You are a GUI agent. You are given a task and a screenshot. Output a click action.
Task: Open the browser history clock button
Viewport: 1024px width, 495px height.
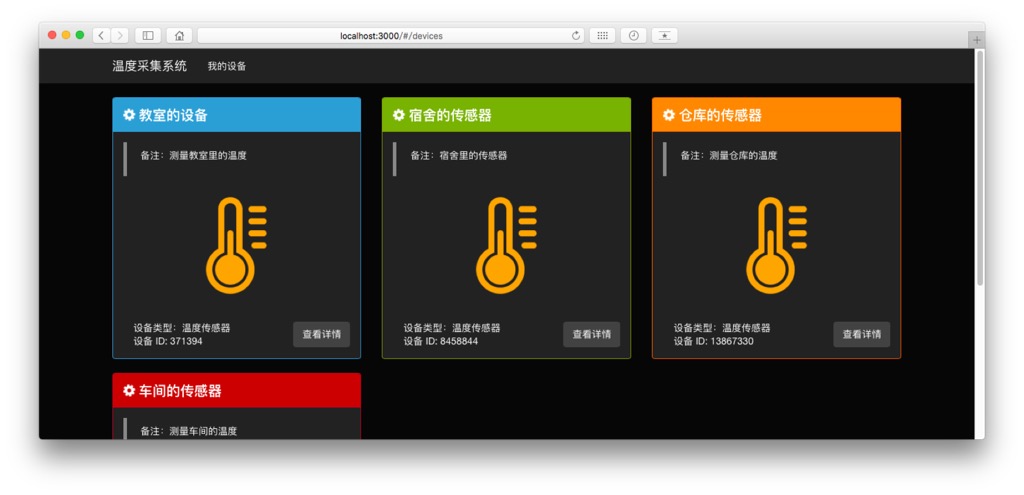[633, 36]
